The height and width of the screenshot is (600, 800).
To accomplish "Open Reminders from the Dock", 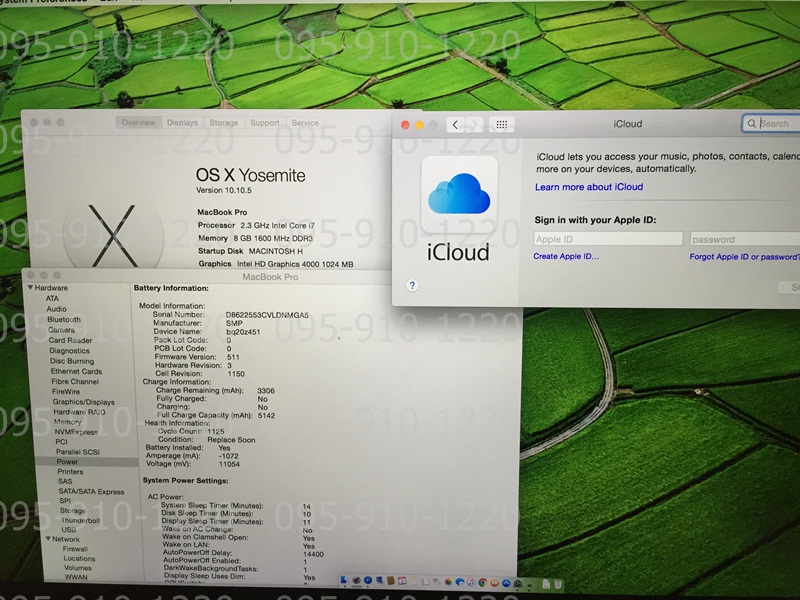I will coord(426,582).
